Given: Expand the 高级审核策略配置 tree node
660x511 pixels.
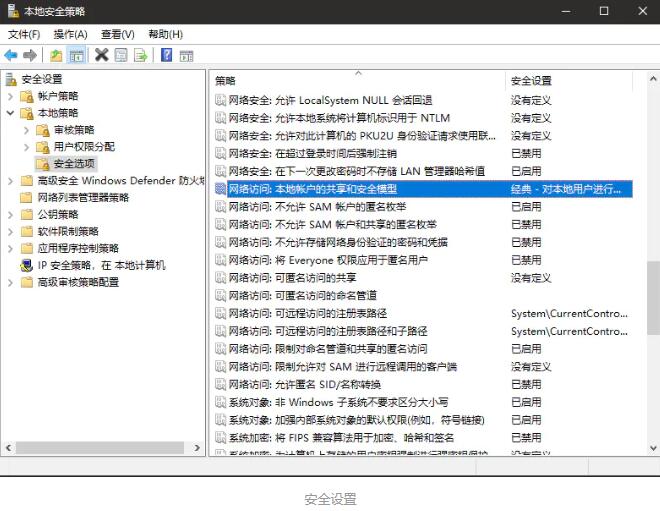Looking at the screenshot, I should (x=11, y=282).
